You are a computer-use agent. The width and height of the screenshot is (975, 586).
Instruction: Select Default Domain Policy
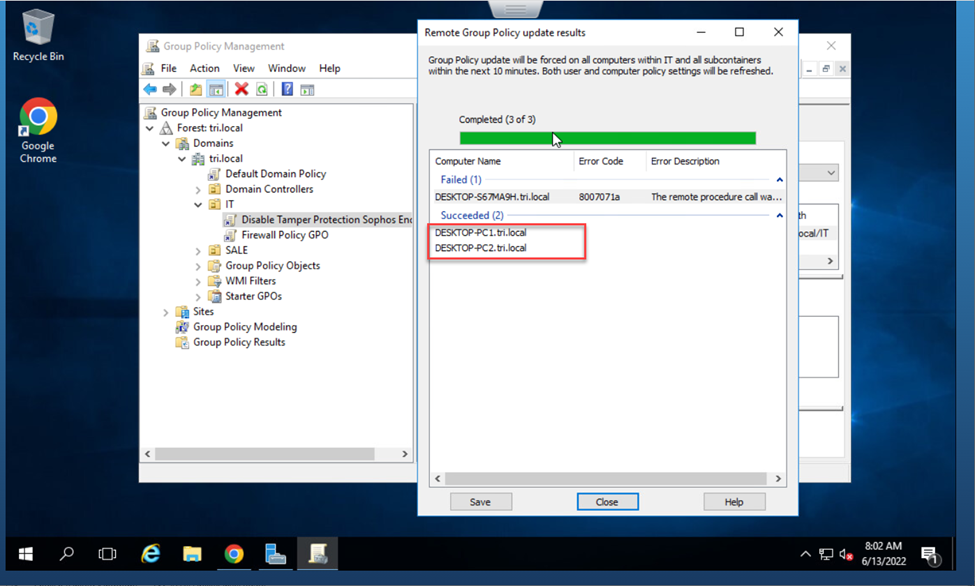[x=275, y=174]
